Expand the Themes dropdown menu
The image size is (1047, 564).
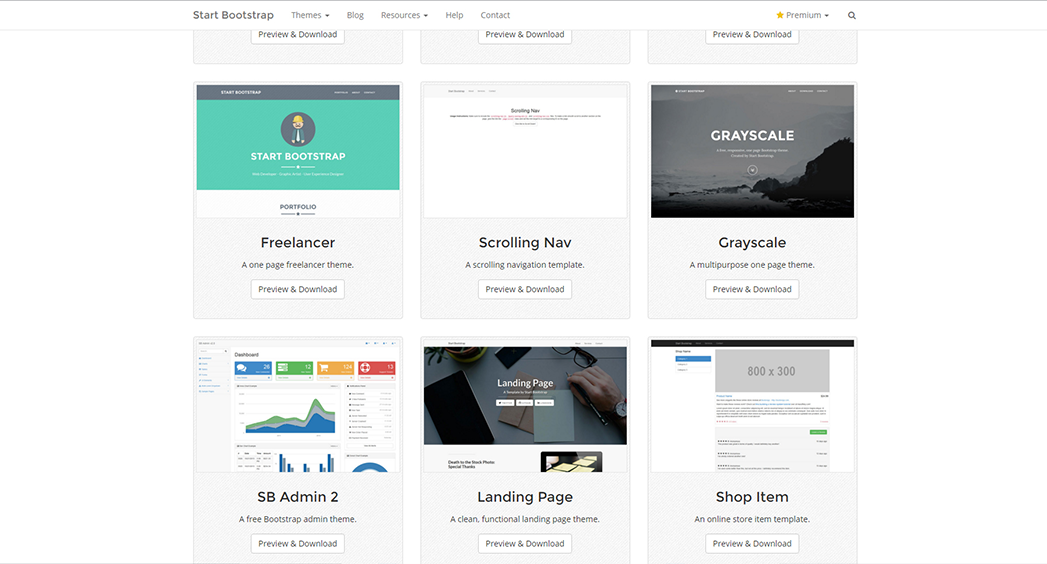[310, 15]
